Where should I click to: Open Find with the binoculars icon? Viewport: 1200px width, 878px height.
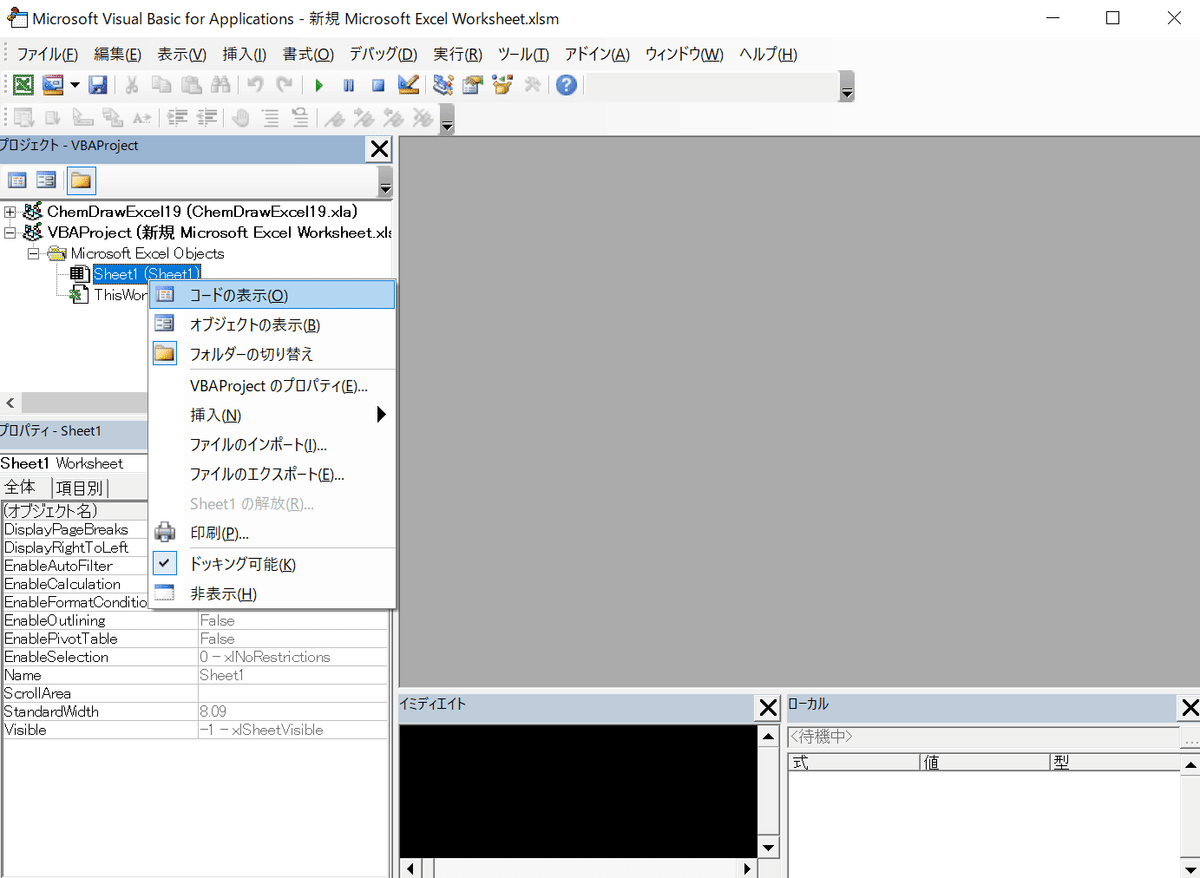(221, 85)
